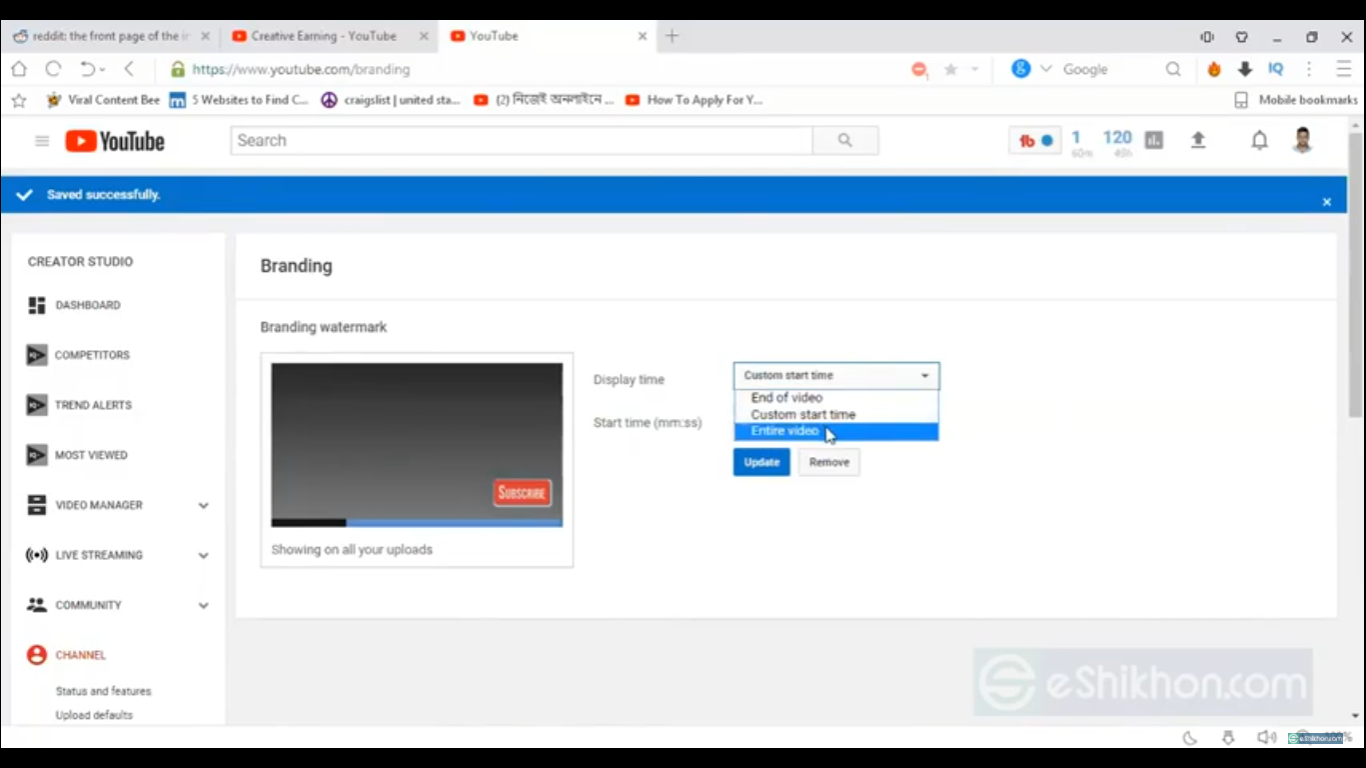Switch to the reddit browser tab
The width and height of the screenshot is (1366, 768).
110,35
